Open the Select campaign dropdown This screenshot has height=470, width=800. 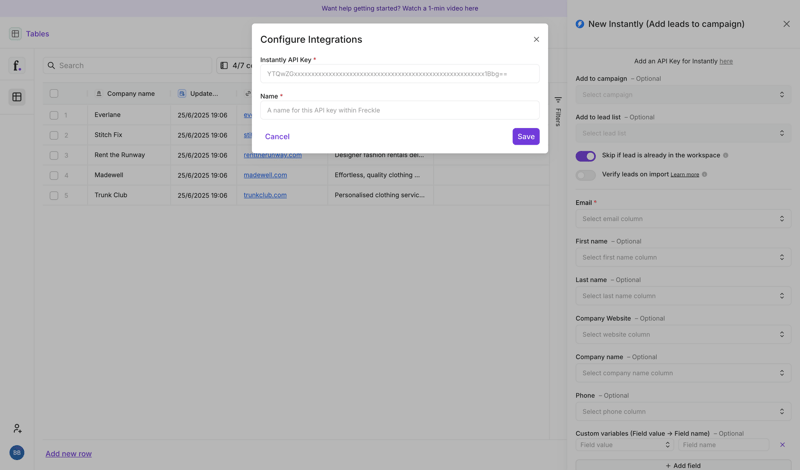683,94
